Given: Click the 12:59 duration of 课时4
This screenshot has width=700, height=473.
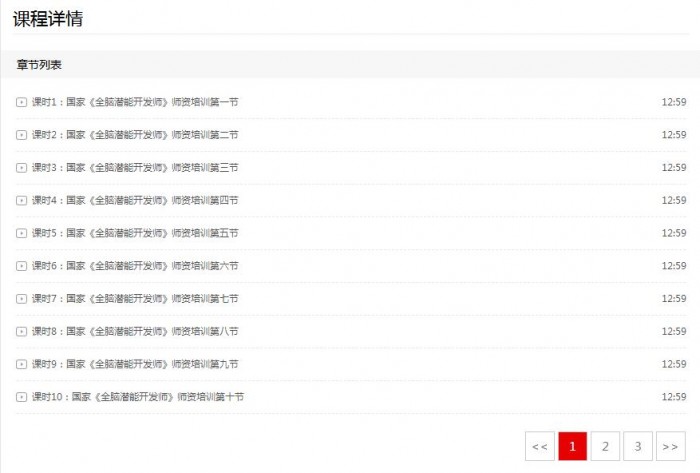Looking at the screenshot, I should [674, 200].
